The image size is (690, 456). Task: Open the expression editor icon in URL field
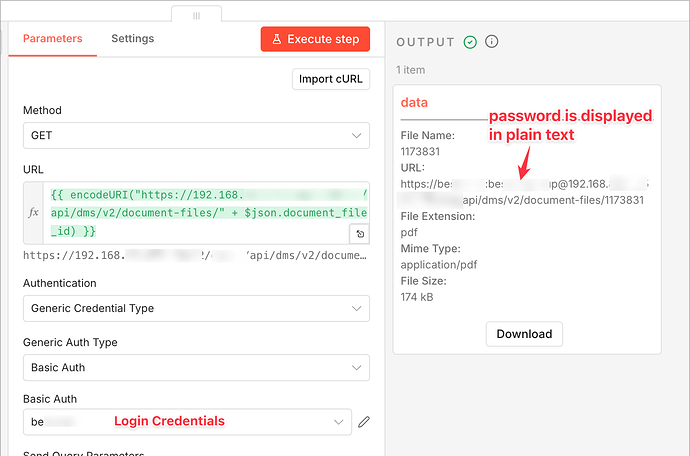pos(359,233)
